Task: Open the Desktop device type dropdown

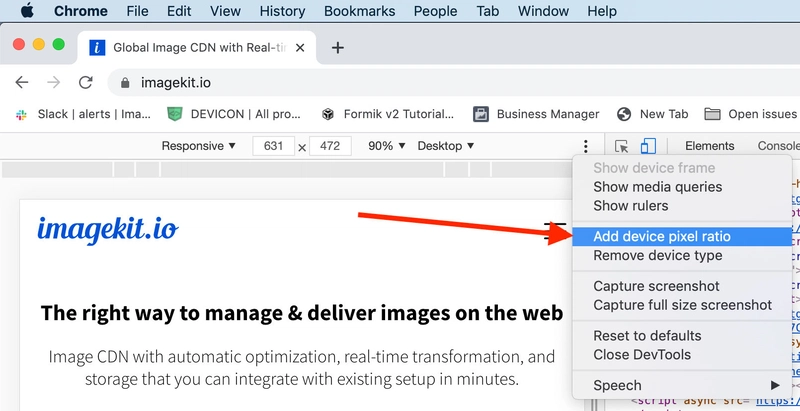Action: coord(446,146)
